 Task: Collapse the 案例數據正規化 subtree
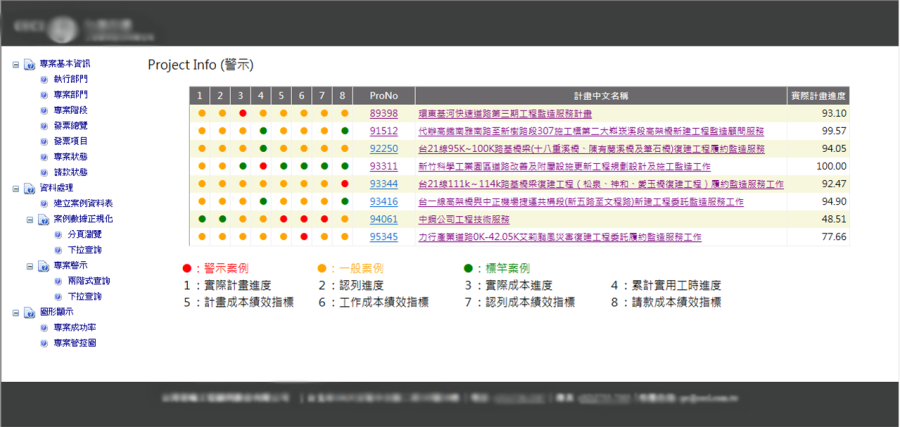(29, 218)
